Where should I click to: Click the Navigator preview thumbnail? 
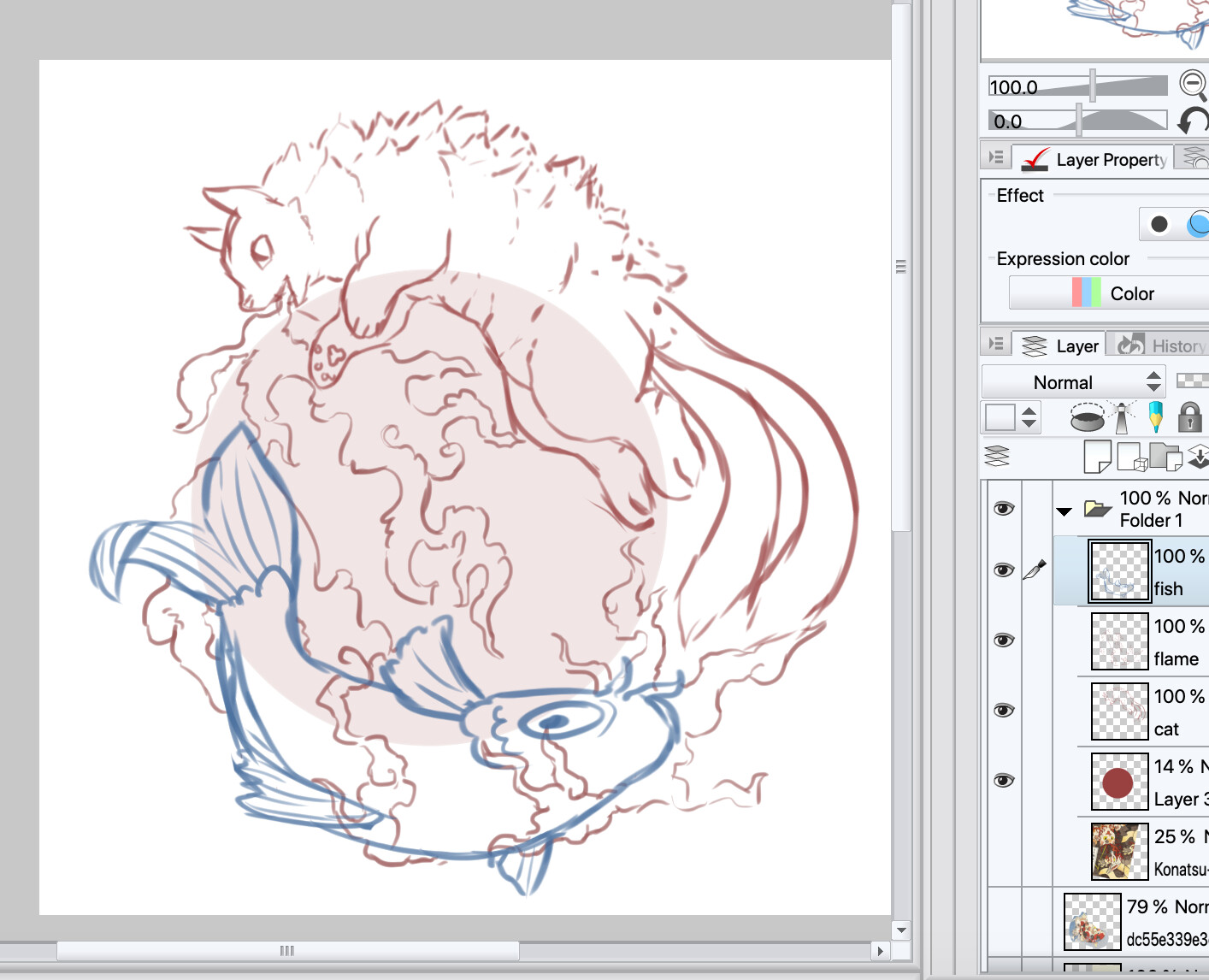coord(1095,28)
